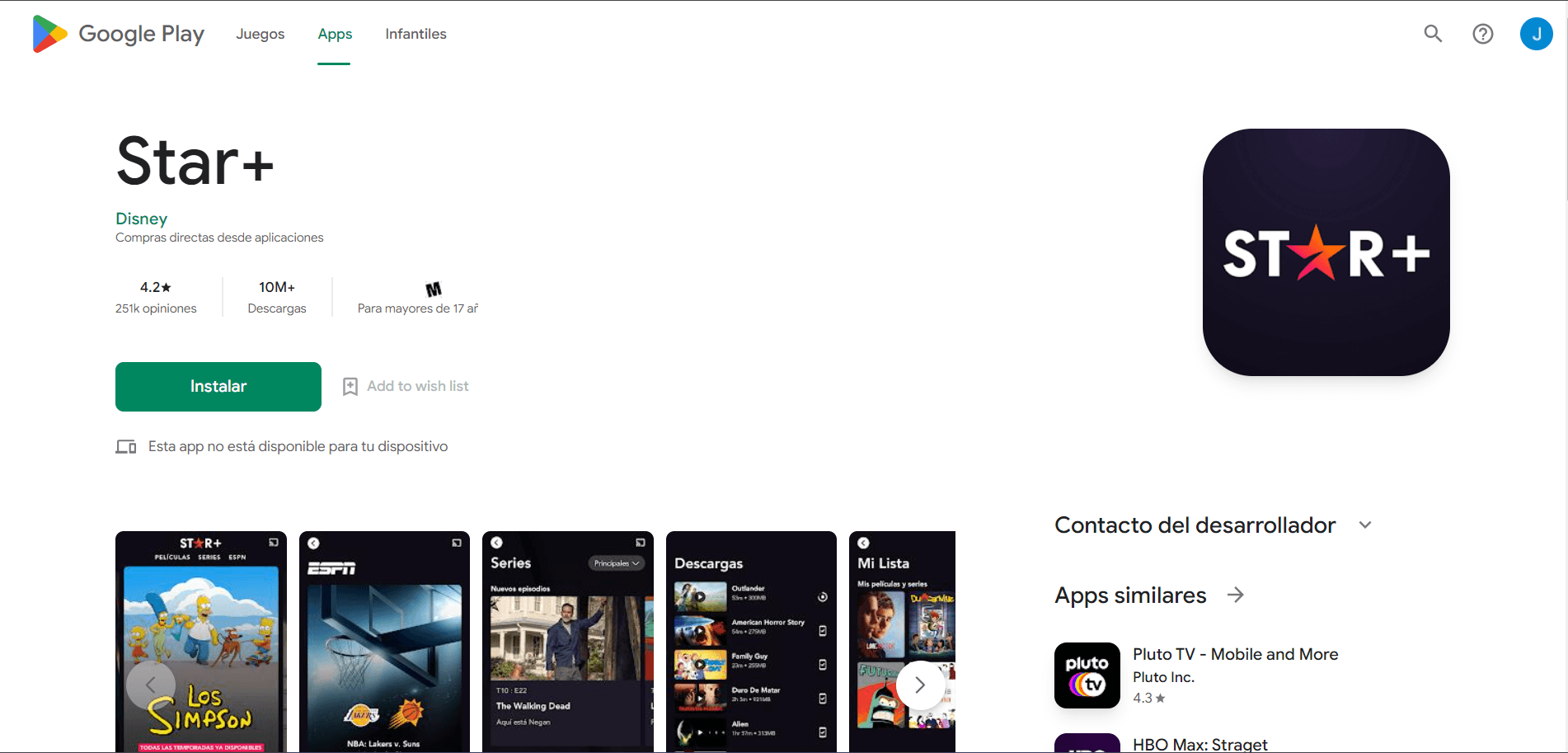The height and width of the screenshot is (753, 1568).
Task: Click the Star+ app icon image
Action: 1326,252
